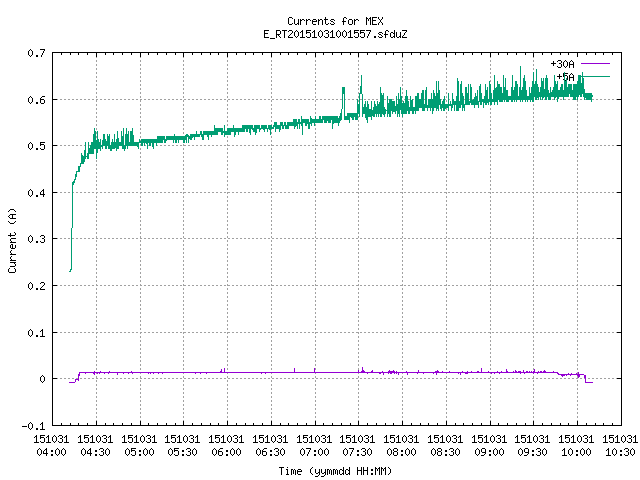Click the y-axis tick value 0.1

click(x=36, y=333)
